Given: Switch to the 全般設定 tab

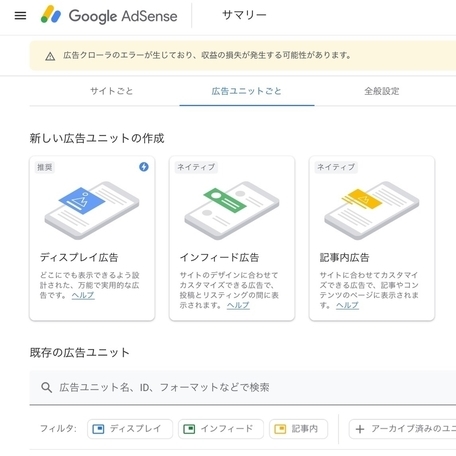Looking at the screenshot, I should pyautogui.click(x=382, y=91).
